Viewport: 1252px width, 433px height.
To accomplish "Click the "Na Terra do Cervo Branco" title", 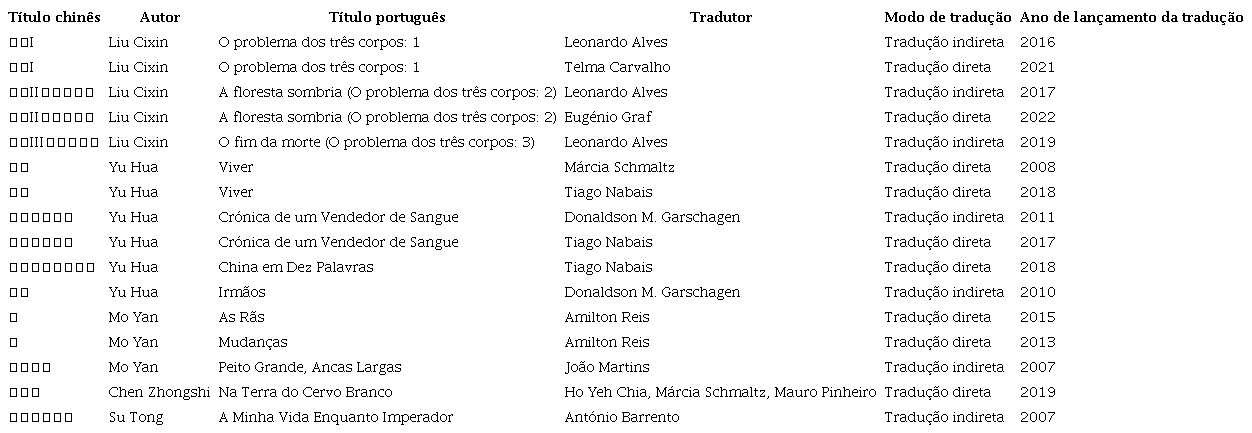I will click(305, 392).
